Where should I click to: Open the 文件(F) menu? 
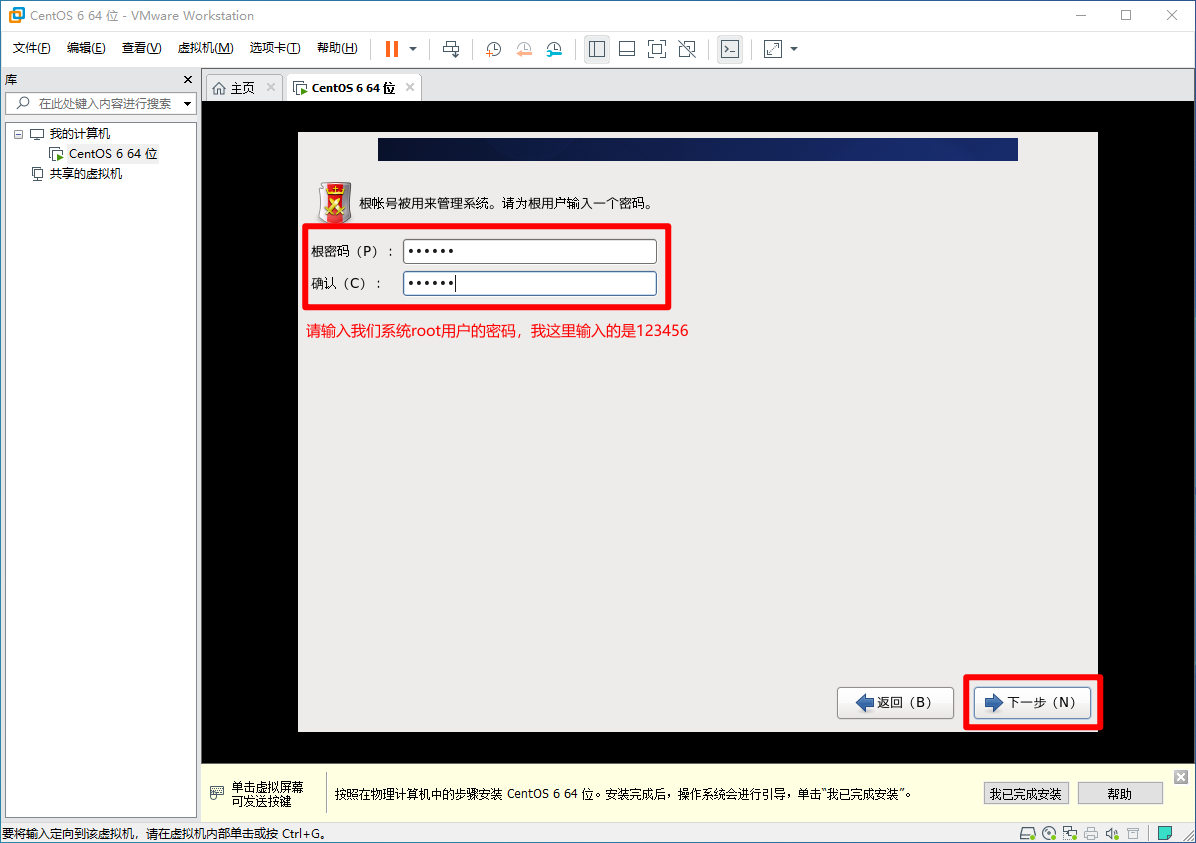coord(31,48)
